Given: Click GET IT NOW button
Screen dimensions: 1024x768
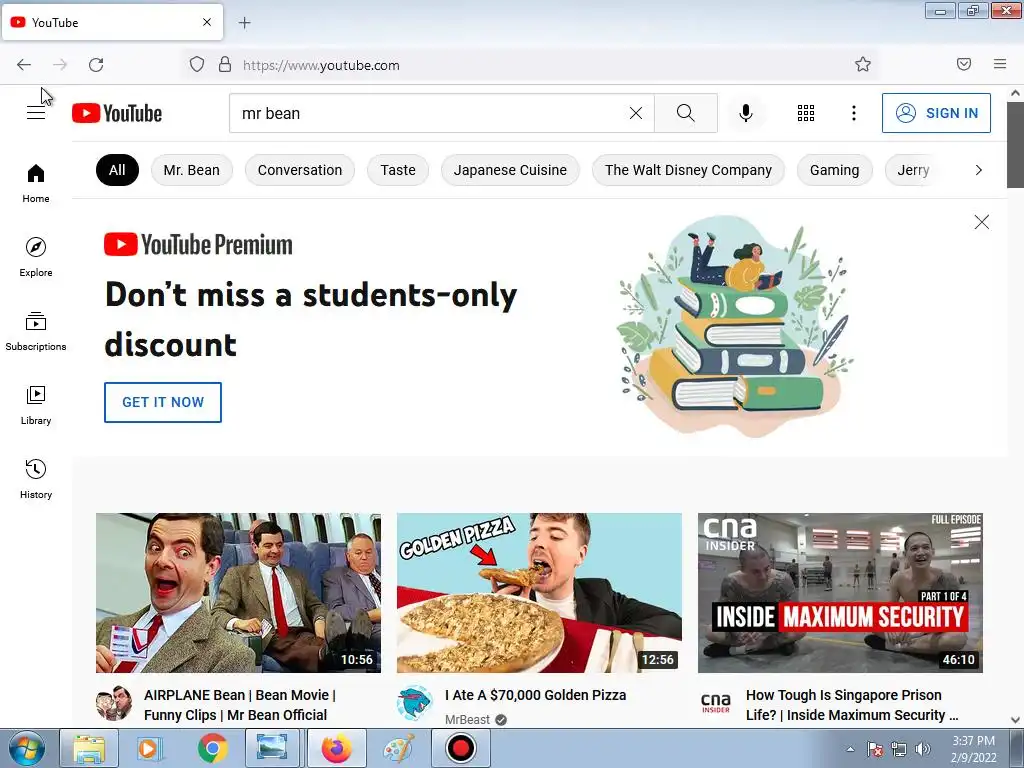Looking at the screenshot, I should pyautogui.click(x=163, y=402).
